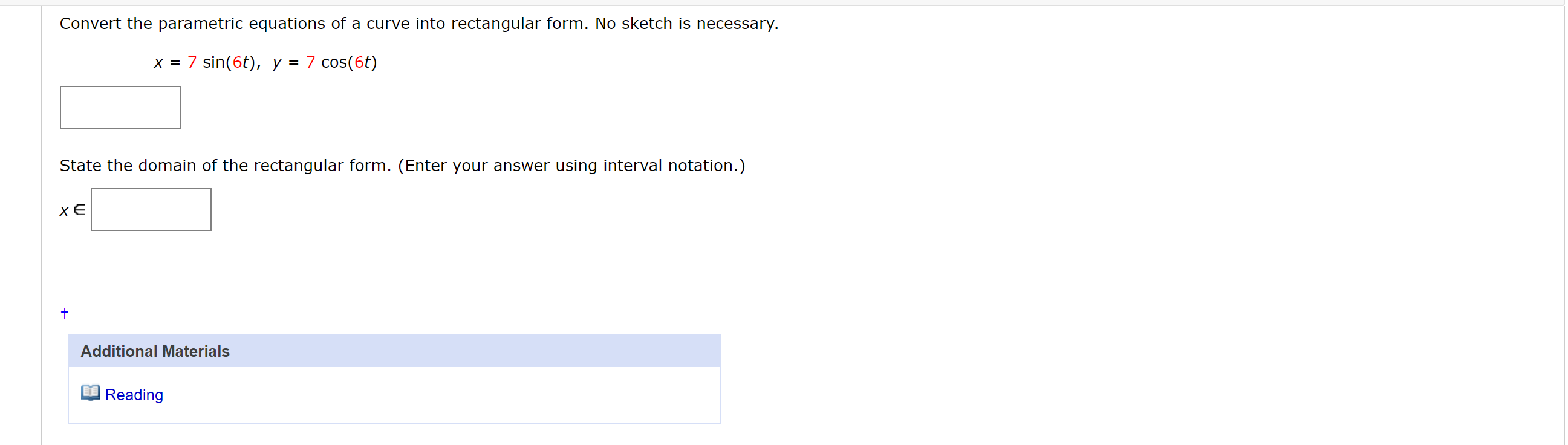Screen dimensions: 1568x445
Task: Click the red 7 before cos
Action: point(310,62)
